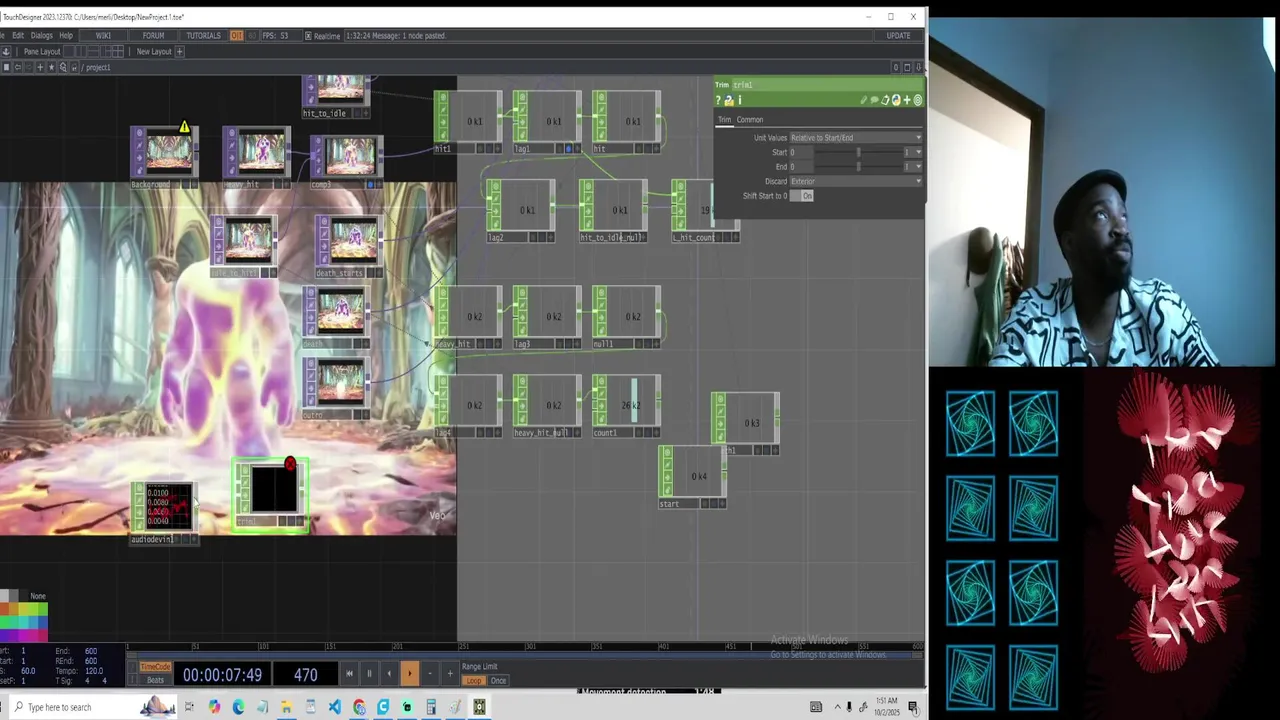Open the Unit Values dropdown
The width and height of the screenshot is (1280, 720).
855,138
